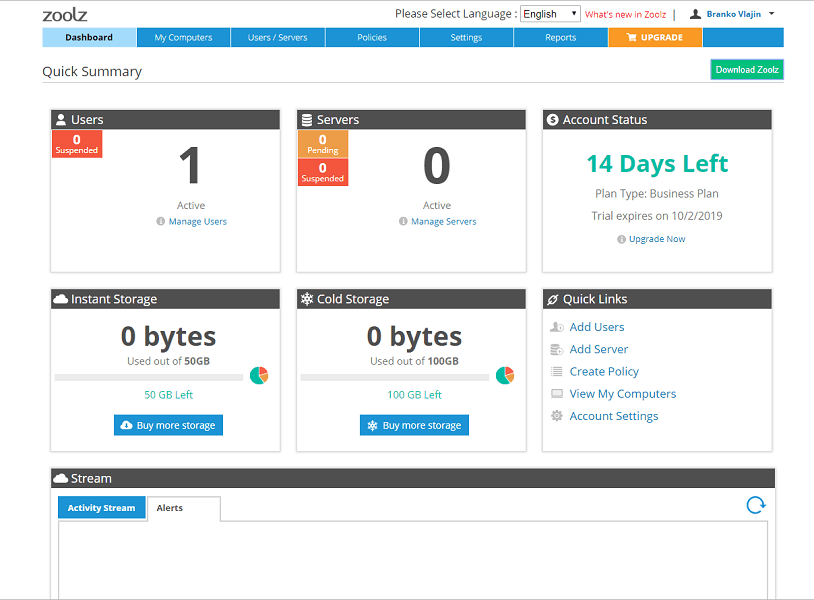814x600 pixels.
Task: Open the Policies menu tab
Action: pyautogui.click(x=372, y=37)
